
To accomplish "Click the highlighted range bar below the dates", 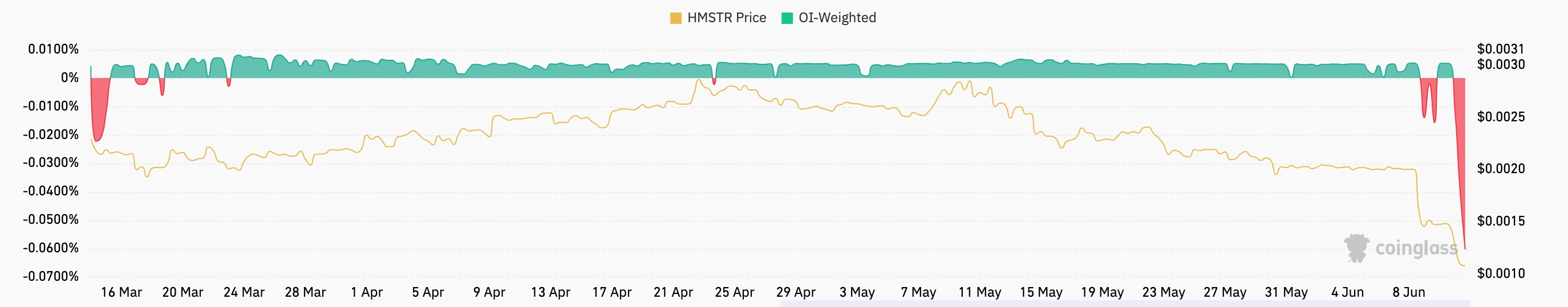I will pos(1125,304).
